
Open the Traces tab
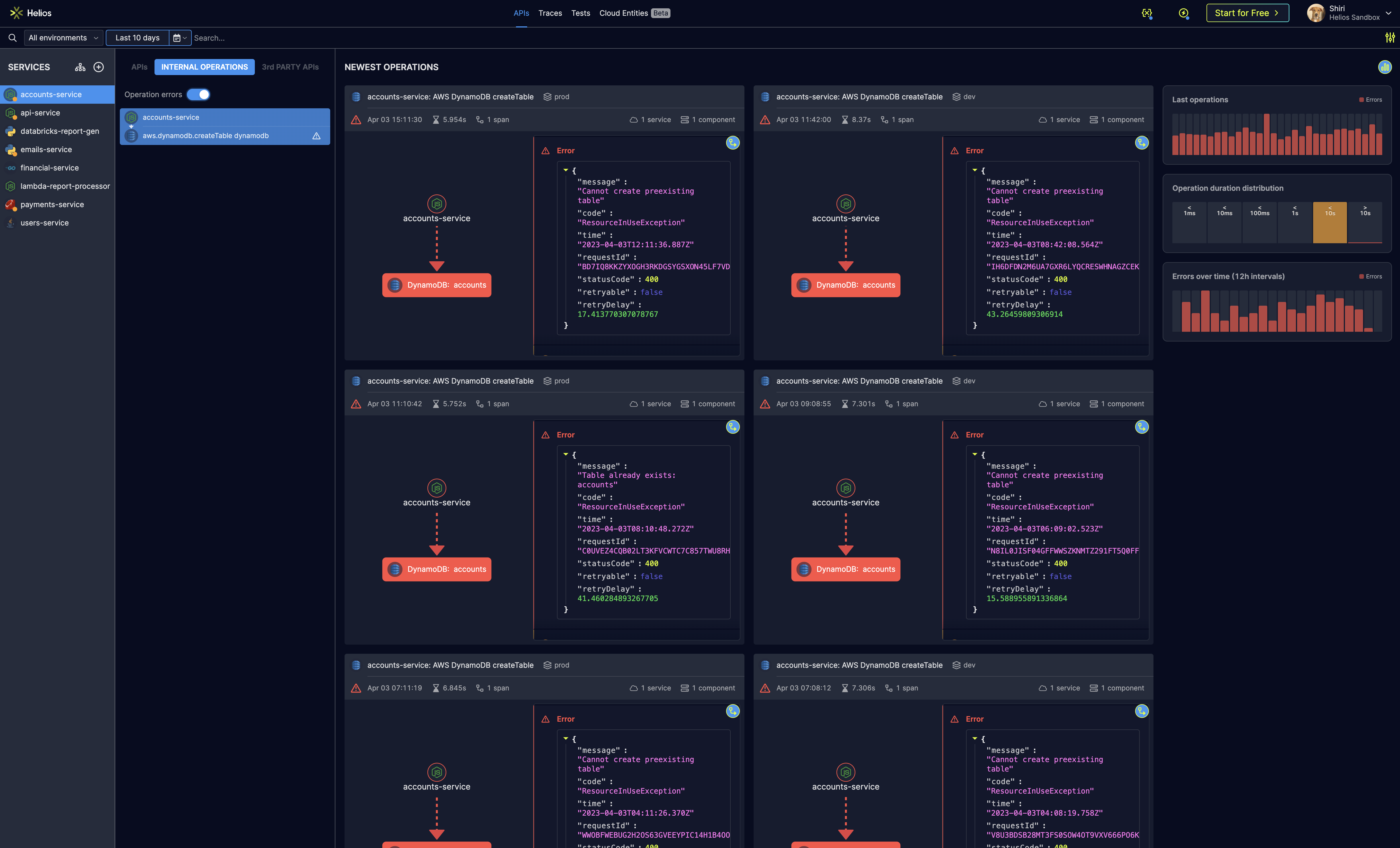[550, 13]
